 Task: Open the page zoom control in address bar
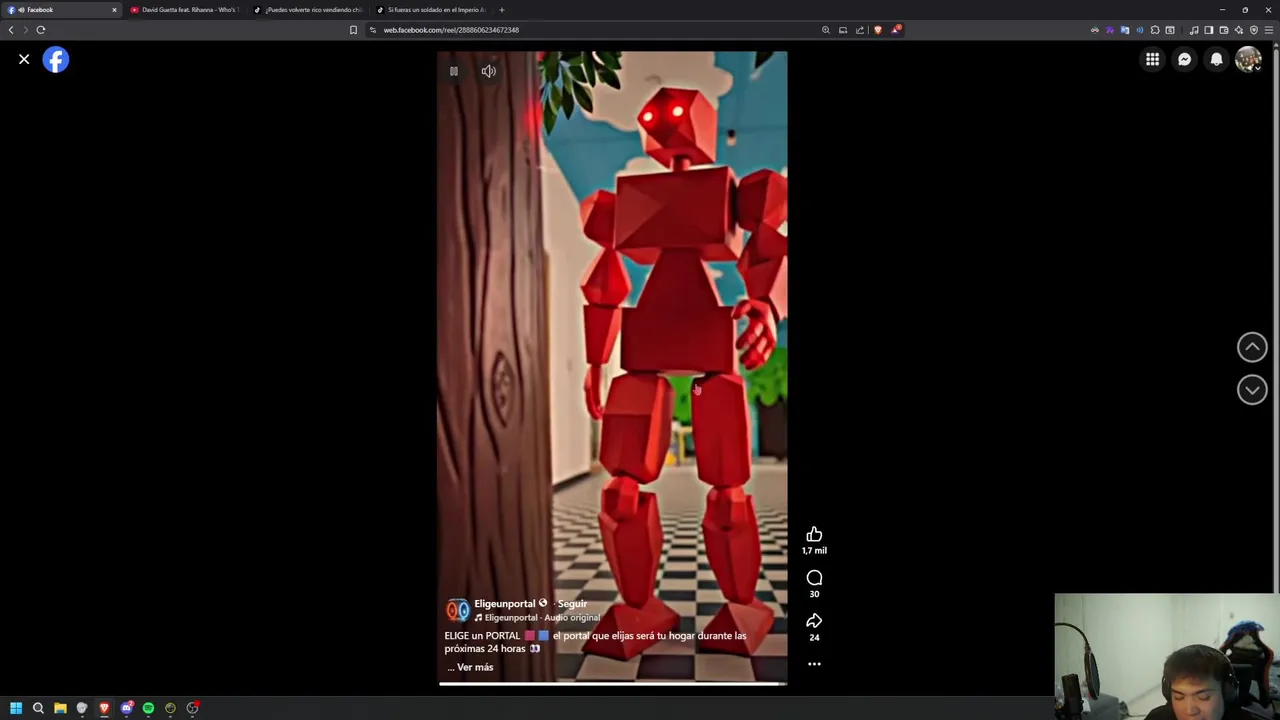[826, 30]
